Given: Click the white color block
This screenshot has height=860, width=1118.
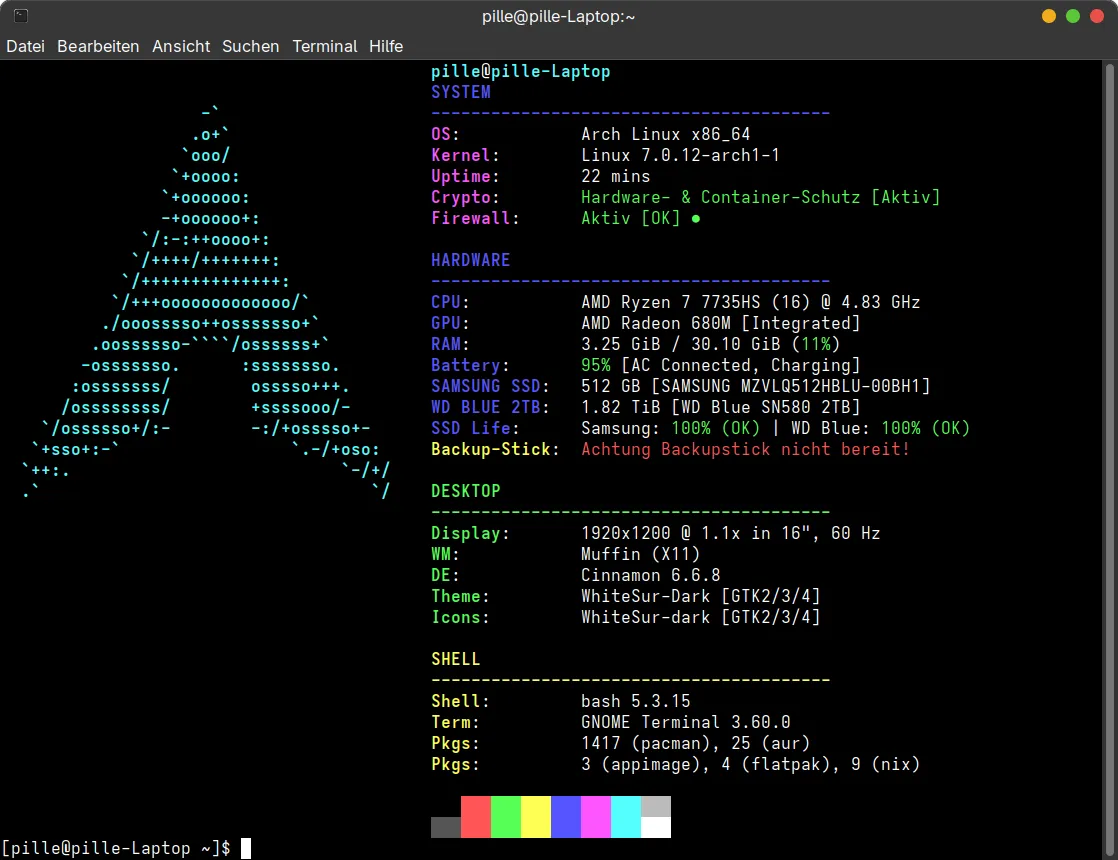Looking at the screenshot, I should pos(656,827).
